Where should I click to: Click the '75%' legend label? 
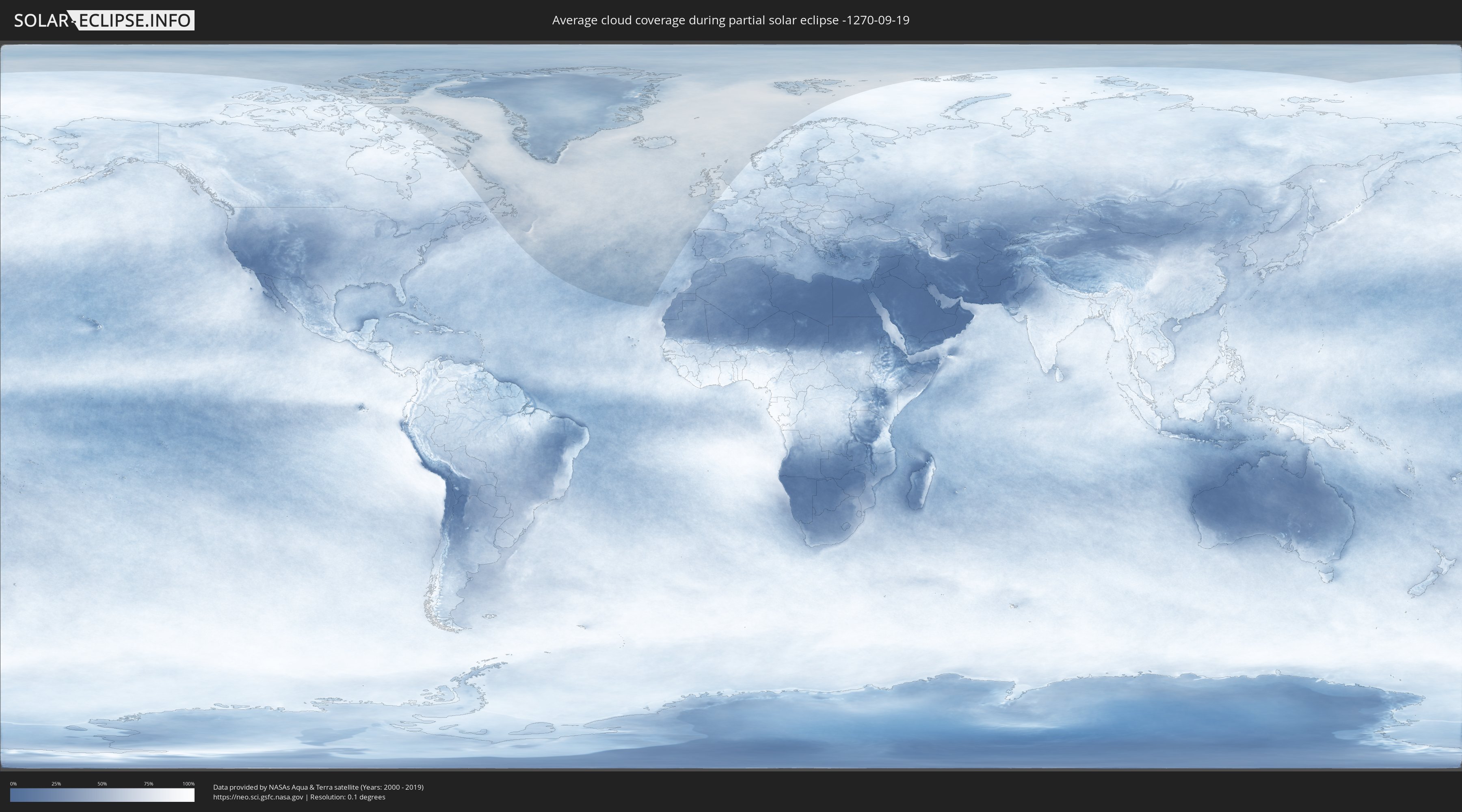click(148, 784)
